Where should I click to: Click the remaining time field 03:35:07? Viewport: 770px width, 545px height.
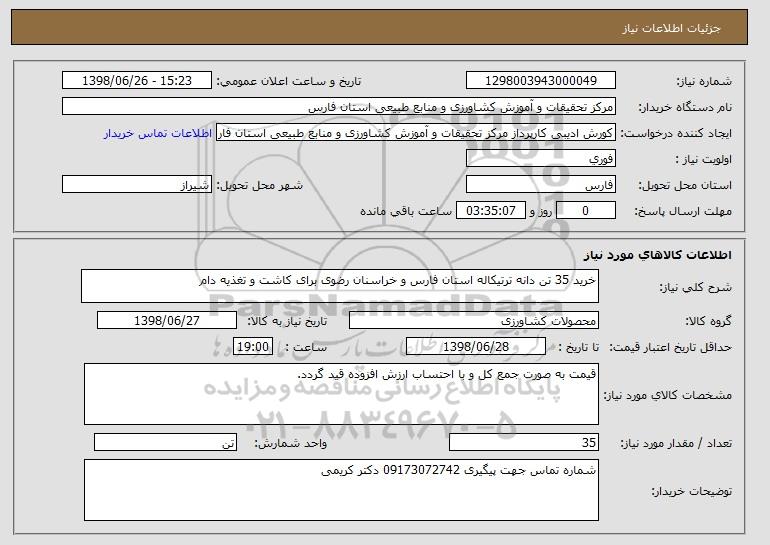point(491,211)
